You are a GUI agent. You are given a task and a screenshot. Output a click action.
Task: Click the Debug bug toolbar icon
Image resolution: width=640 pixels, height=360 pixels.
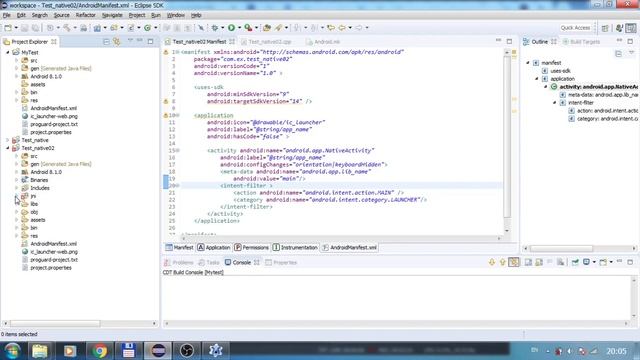pos(215,28)
